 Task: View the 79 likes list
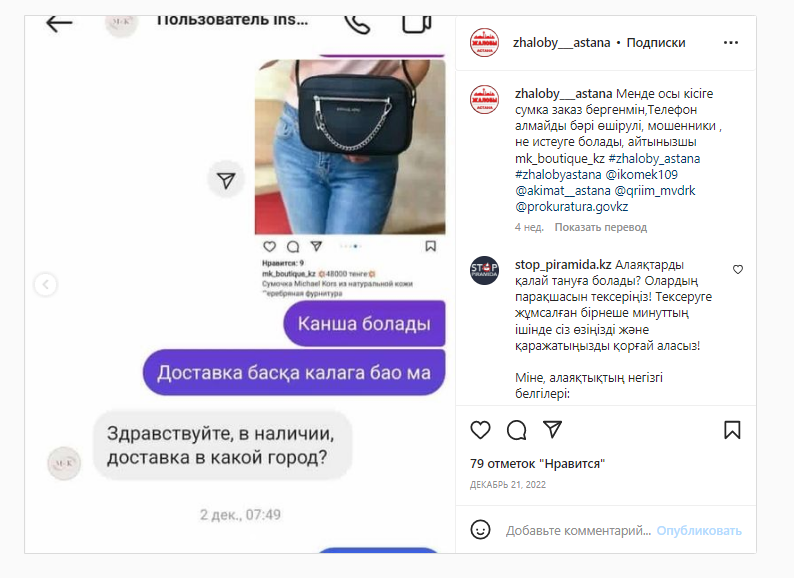pyautogui.click(x=537, y=464)
